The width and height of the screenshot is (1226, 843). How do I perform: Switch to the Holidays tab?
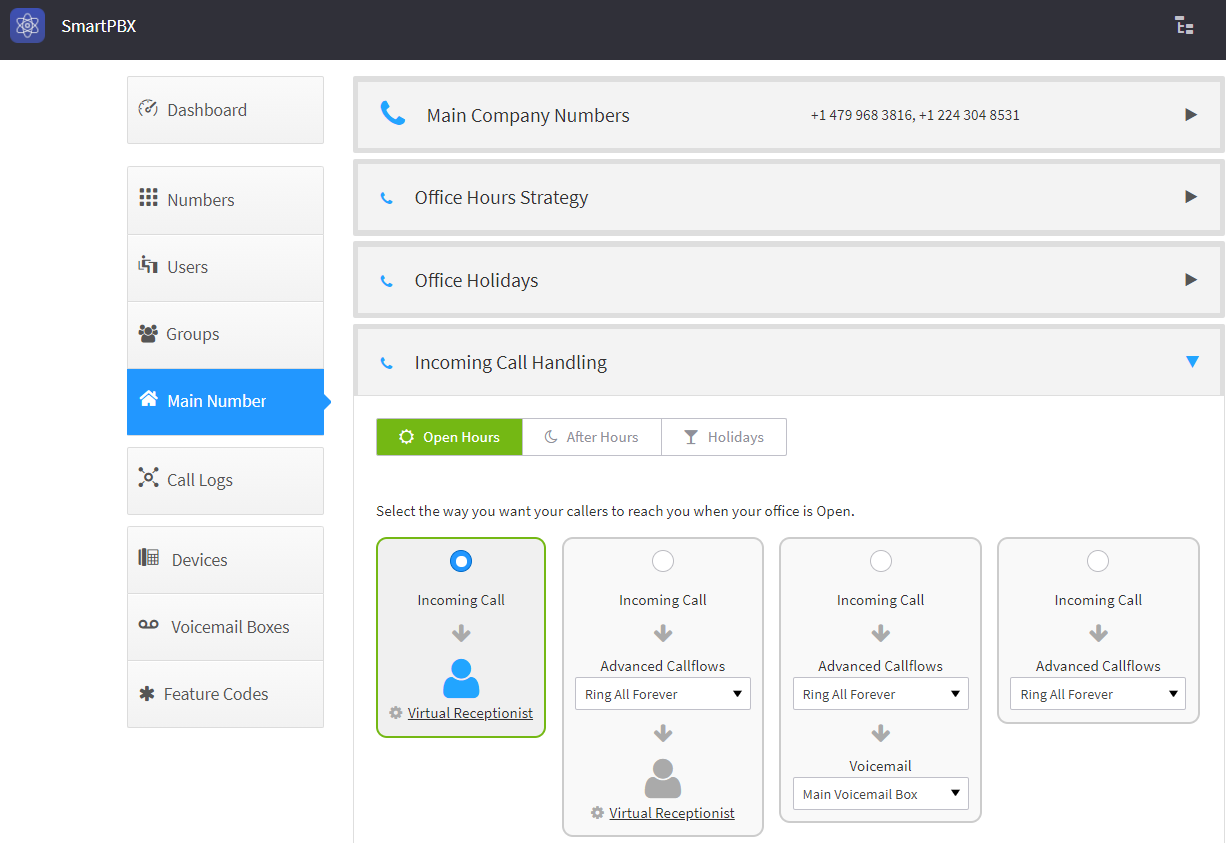pos(724,437)
